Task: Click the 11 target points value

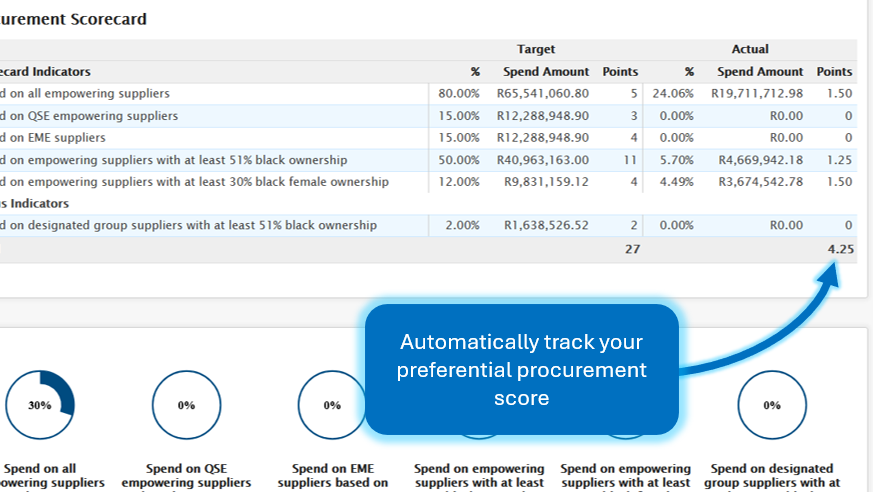Action: [x=630, y=160]
